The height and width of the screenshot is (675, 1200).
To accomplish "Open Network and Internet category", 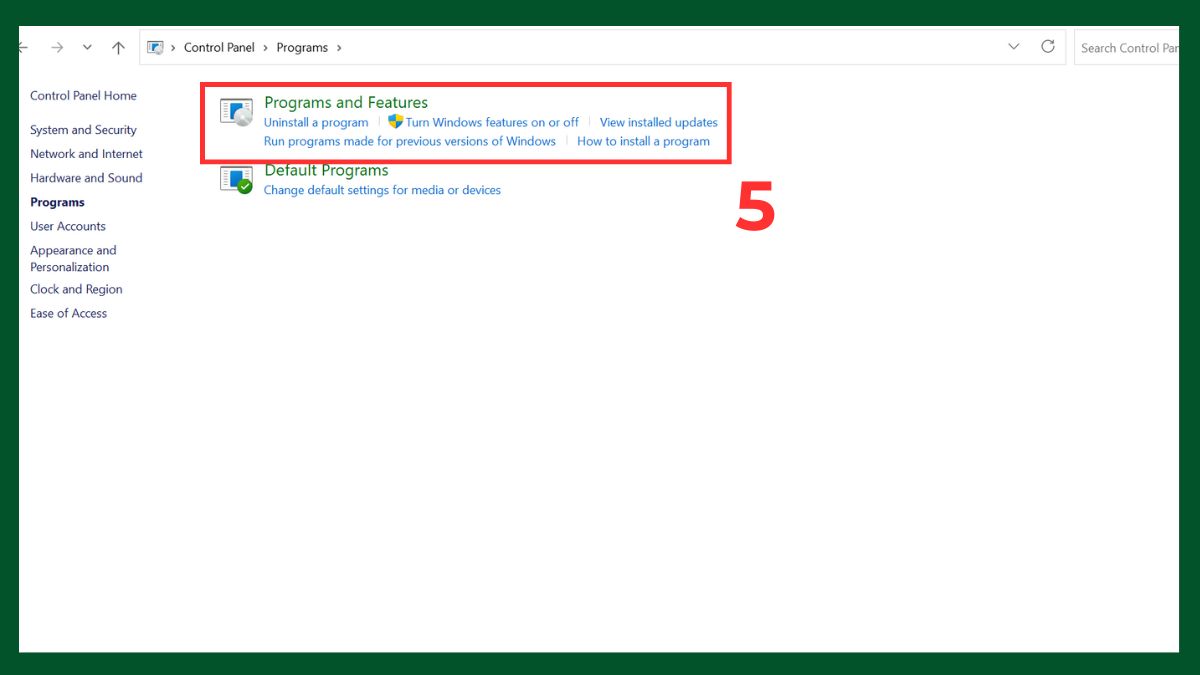I will click(x=86, y=154).
